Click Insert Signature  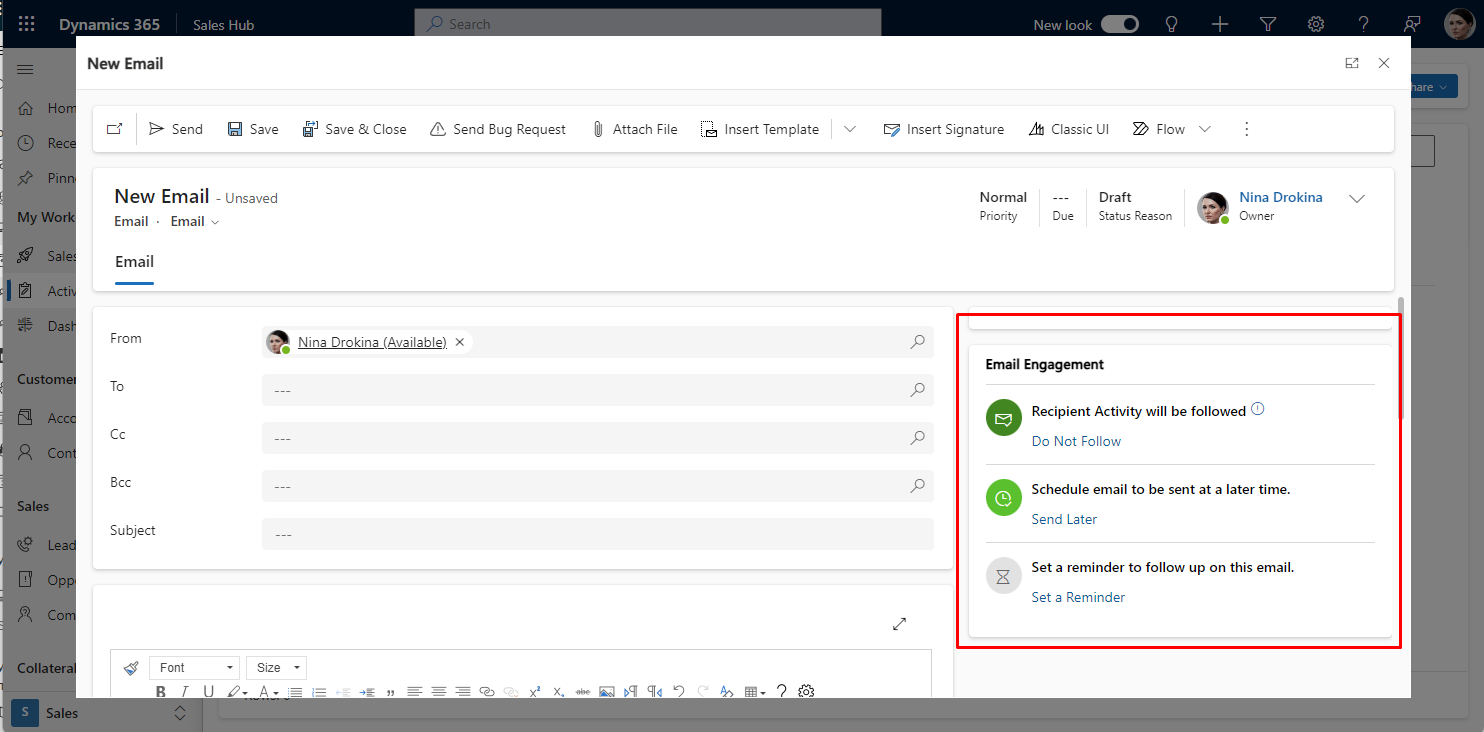(x=944, y=129)
